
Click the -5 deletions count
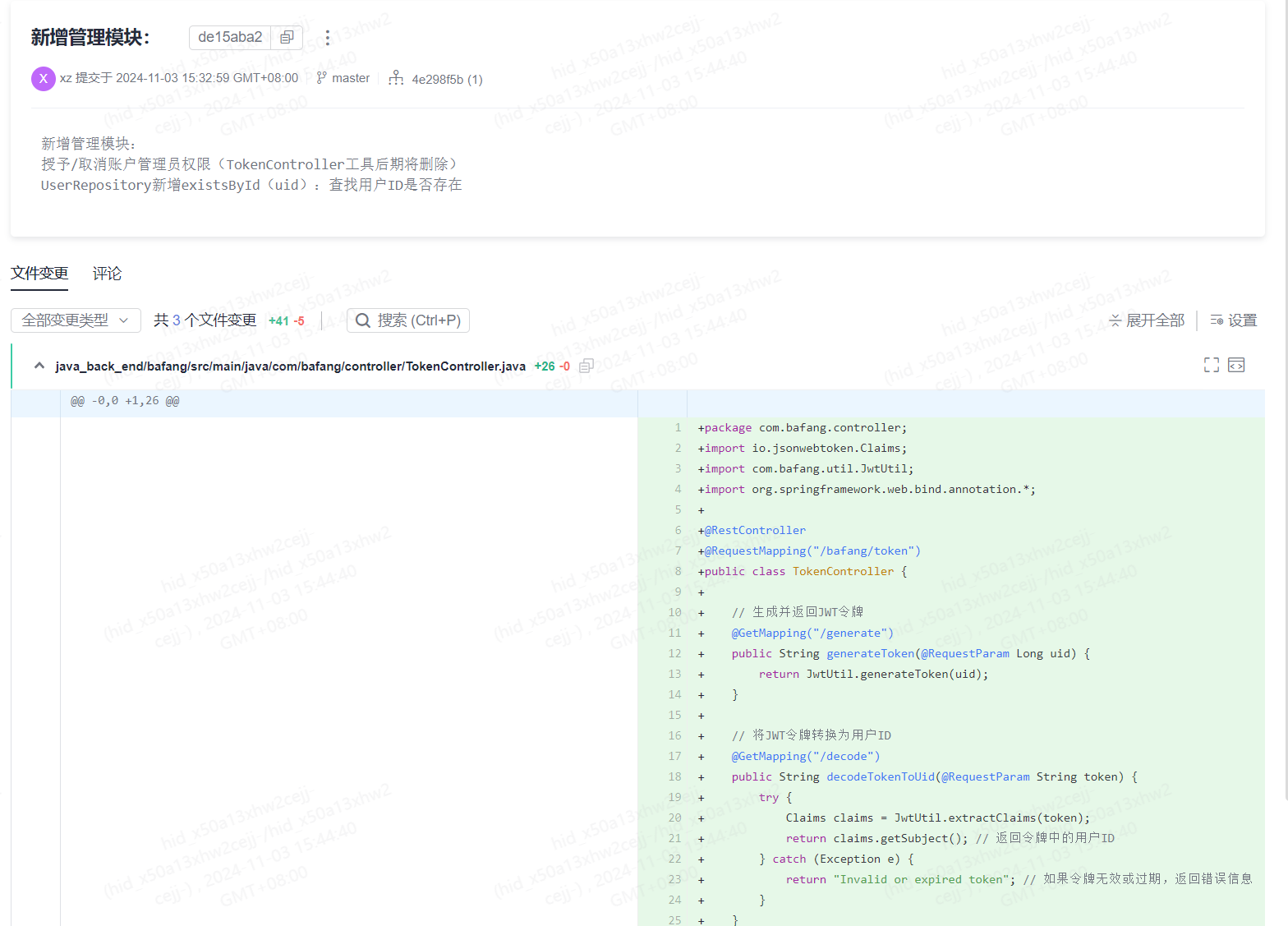tap(299, 321)
